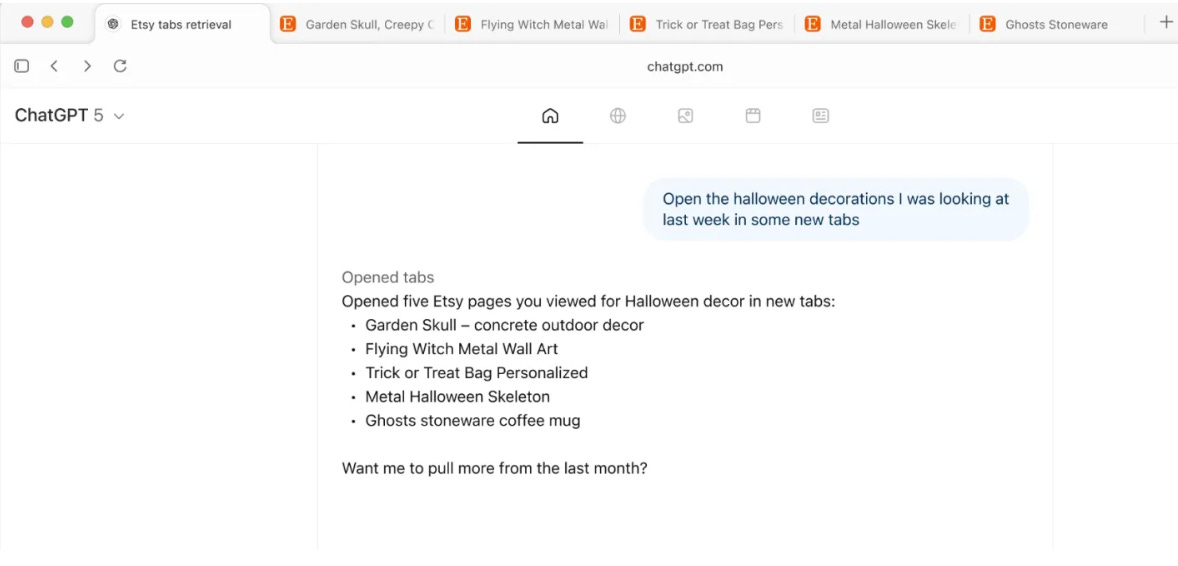
Task: Click 'Garden Skull – concrete outdoor decor'
Action: coord(504,325)
